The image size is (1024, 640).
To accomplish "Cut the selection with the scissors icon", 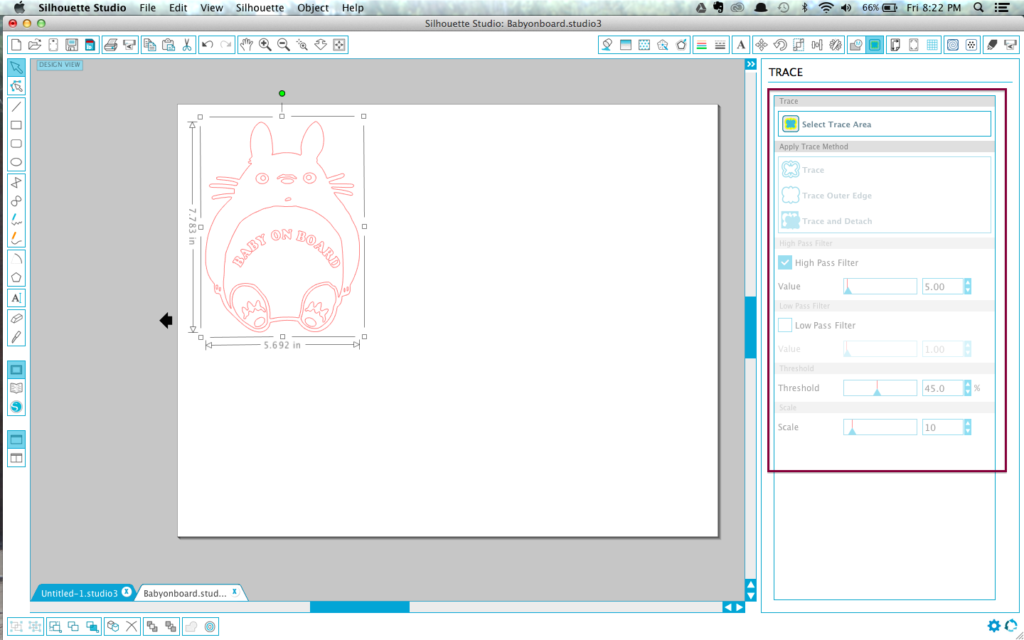I will (x=187, y=45).
